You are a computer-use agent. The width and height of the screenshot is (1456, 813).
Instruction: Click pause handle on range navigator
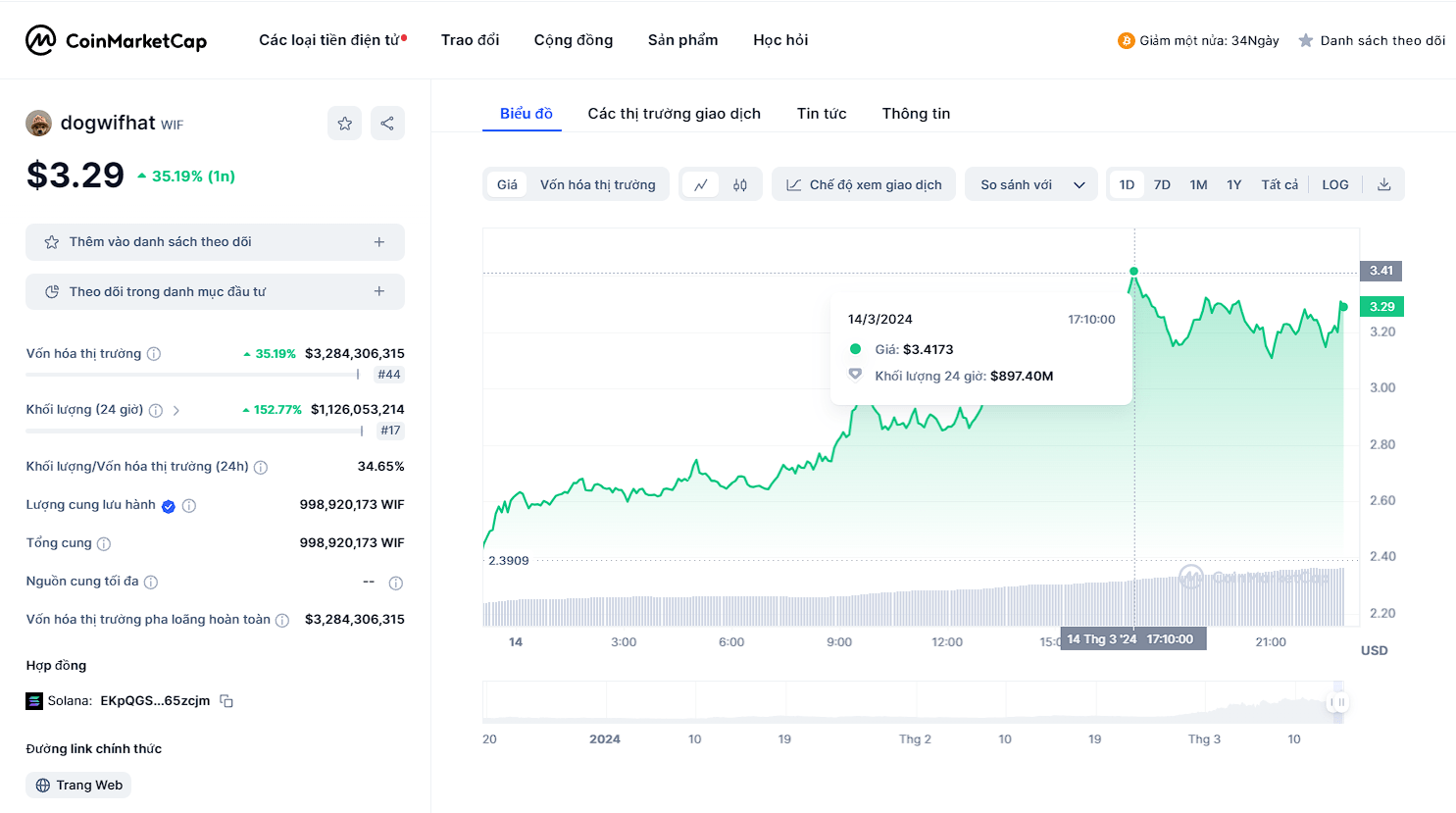click(1337, 702)
